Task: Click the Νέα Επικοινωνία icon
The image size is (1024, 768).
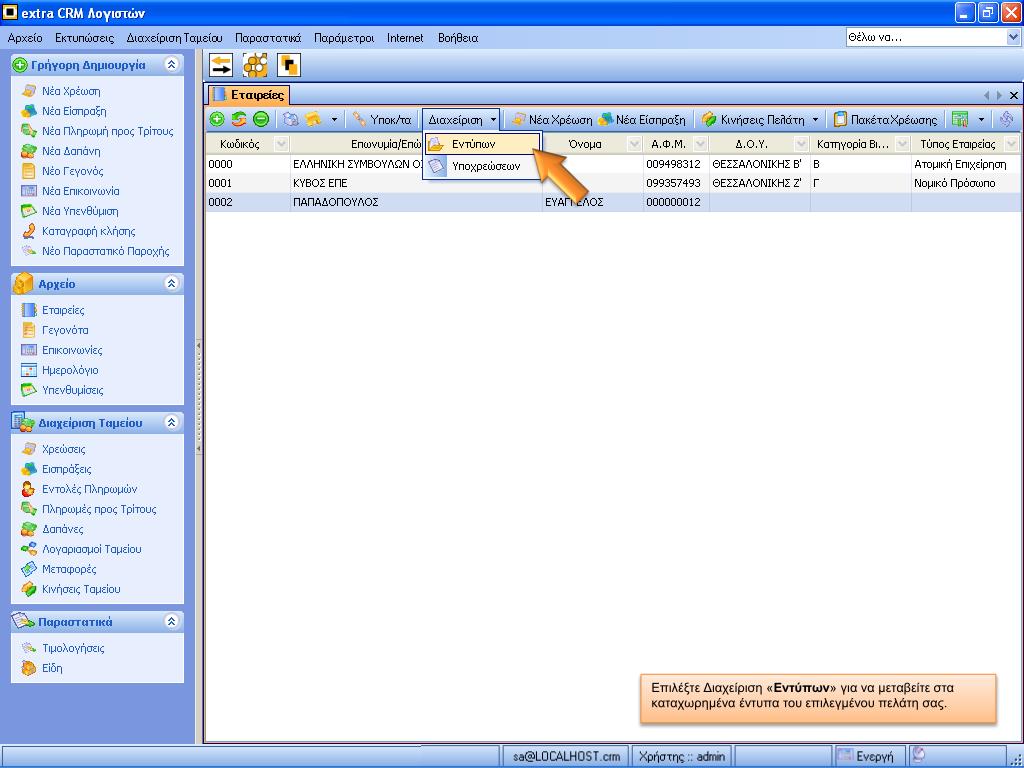Action: click(x=29, y=191)
